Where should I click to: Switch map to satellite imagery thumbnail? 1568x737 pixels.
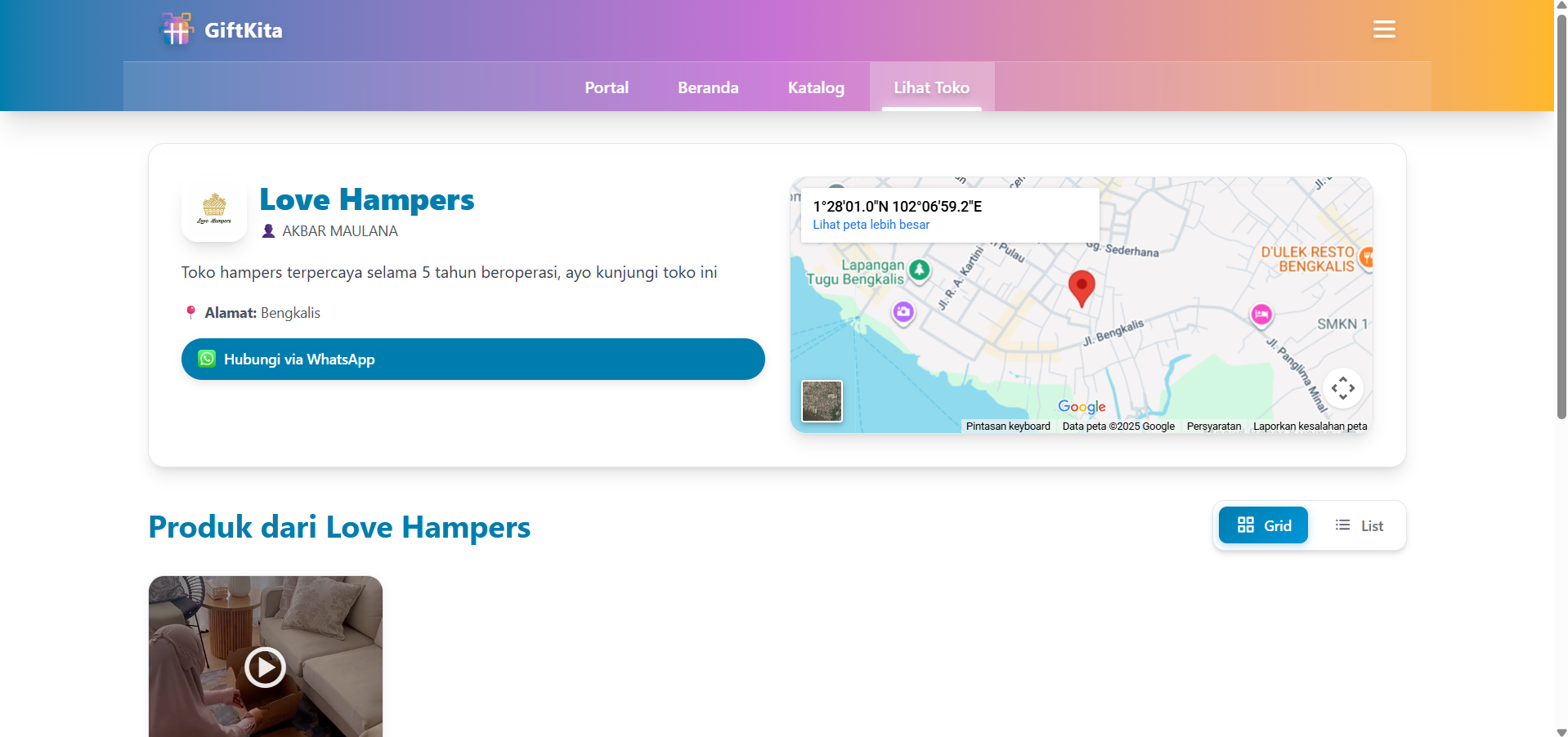click(822, 401)
